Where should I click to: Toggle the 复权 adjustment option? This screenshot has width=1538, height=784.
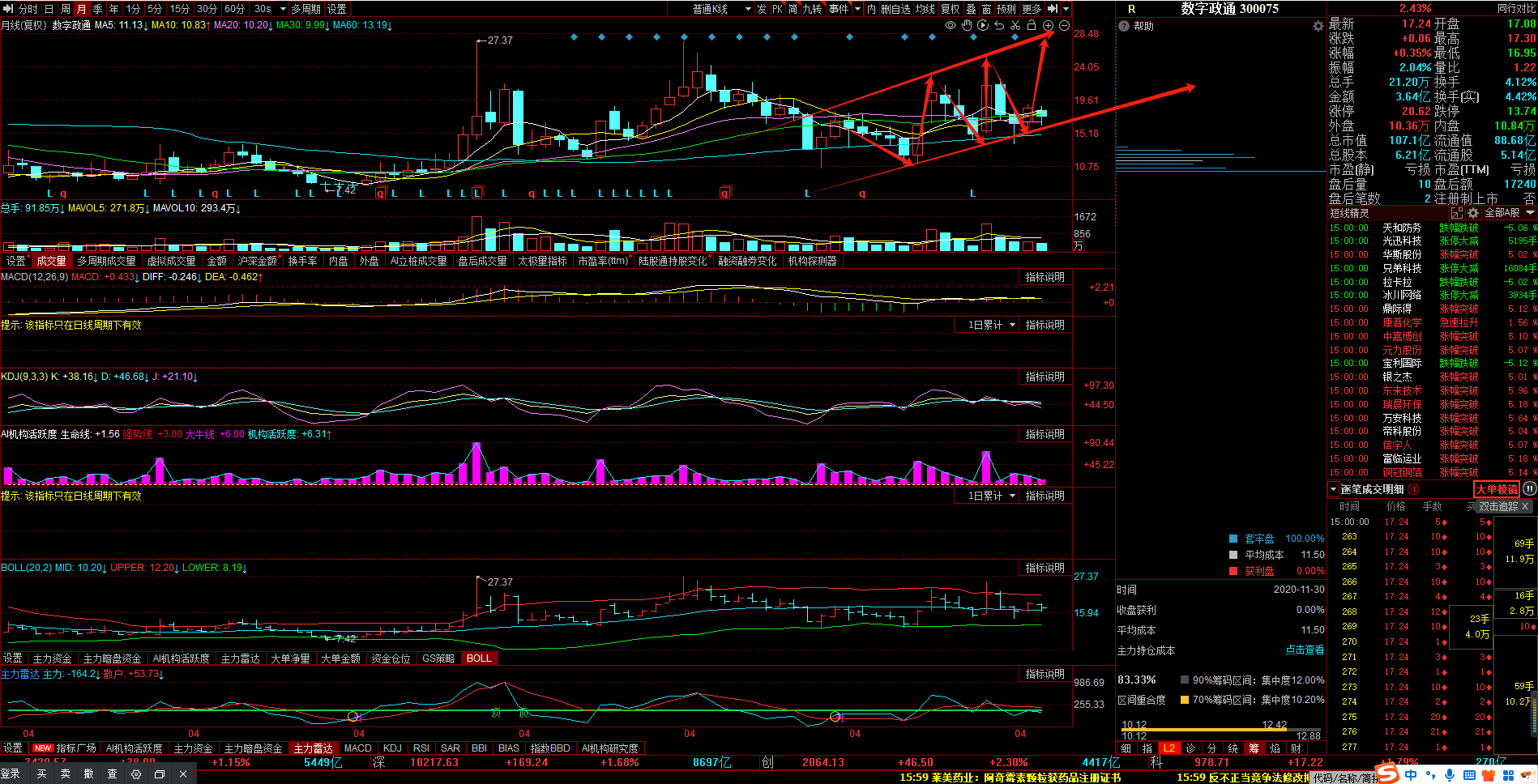pyautogui.click(x=950, y=9)
